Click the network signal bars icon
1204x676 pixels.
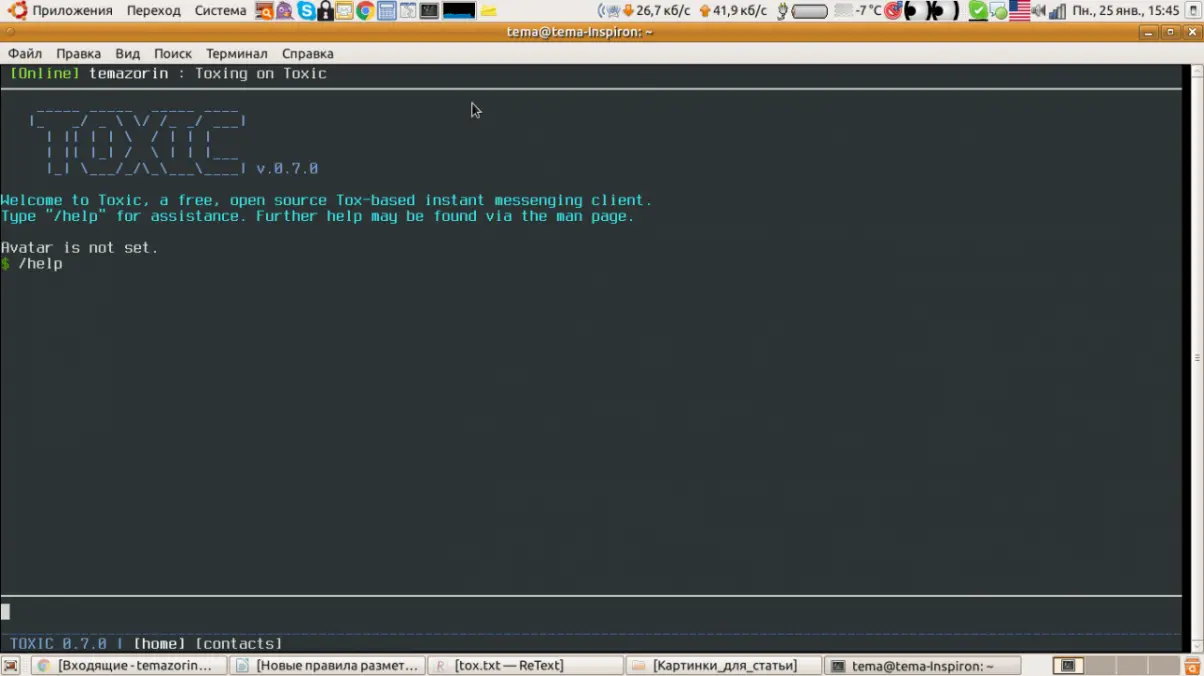coord(1057,11)
